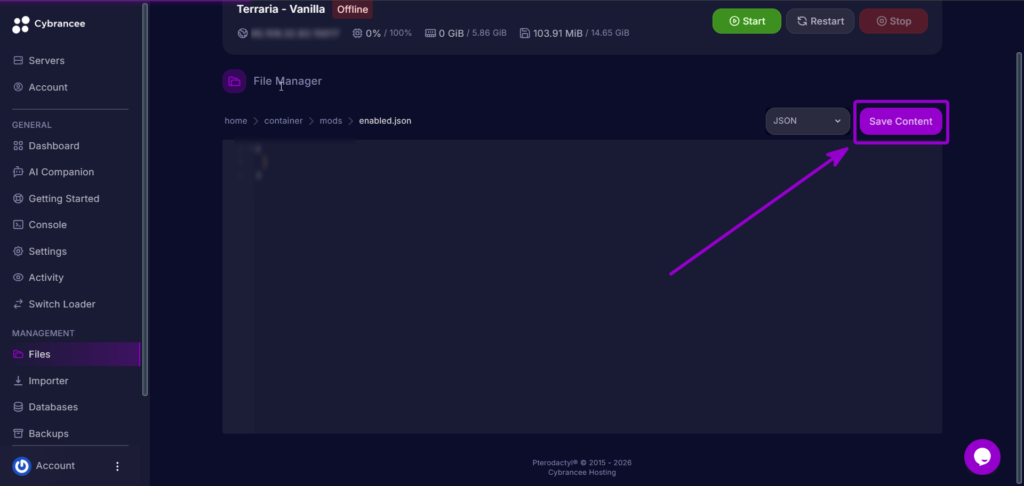
Task: Click the Cybrancee Hosting footer text
Action: 582,472
